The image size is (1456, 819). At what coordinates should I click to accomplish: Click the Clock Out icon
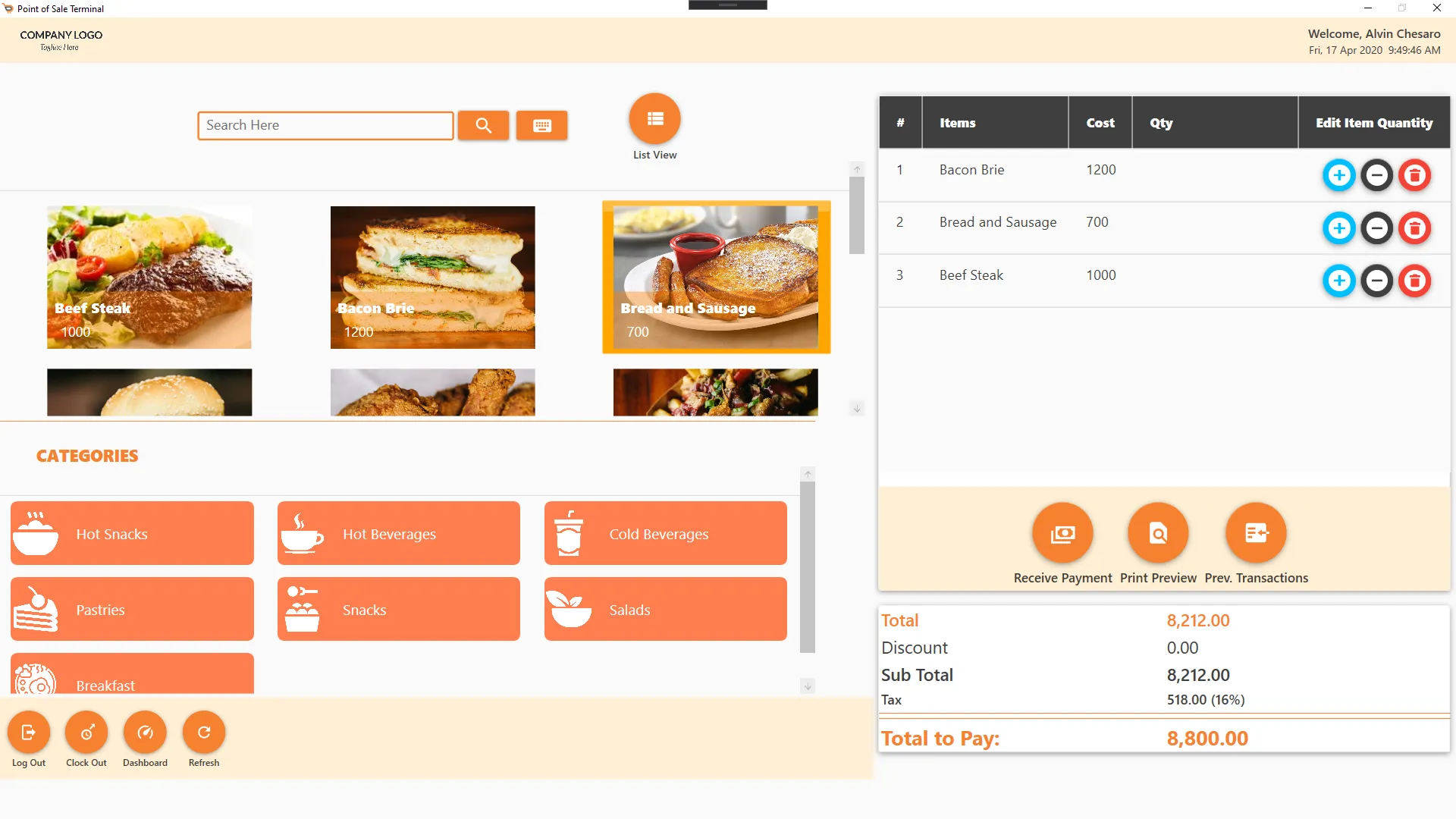coord(86,733)
